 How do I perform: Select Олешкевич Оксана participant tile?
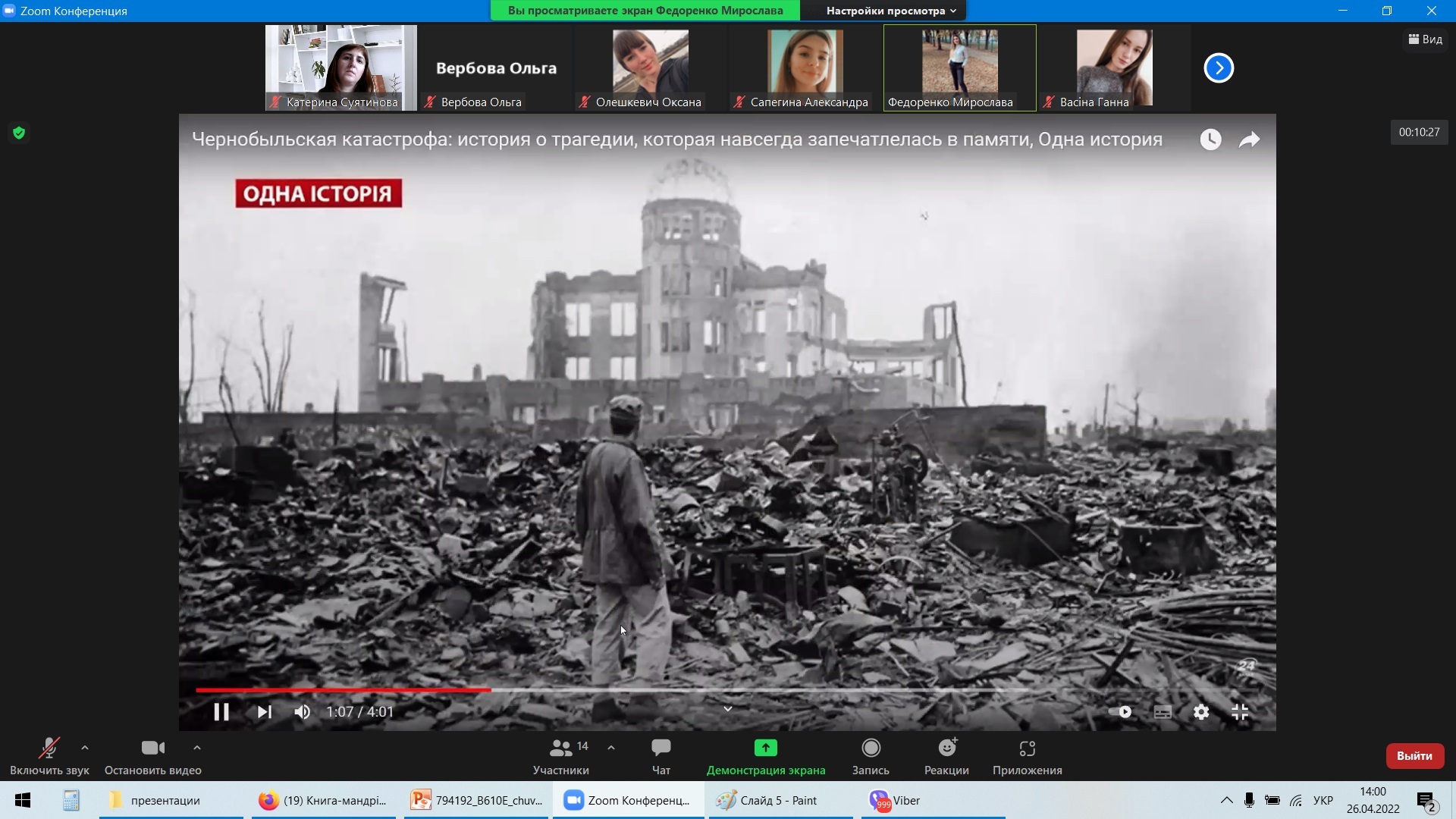pyautogui.click(x=651, y=67)
